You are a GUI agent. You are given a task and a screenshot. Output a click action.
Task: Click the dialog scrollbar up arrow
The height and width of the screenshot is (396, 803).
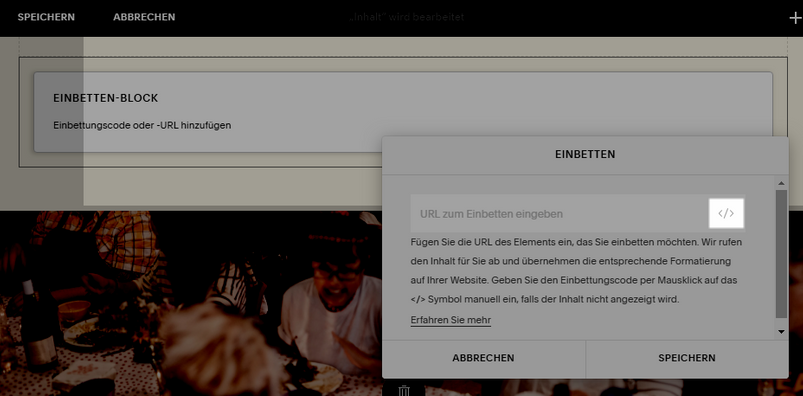tap(781, 183)
